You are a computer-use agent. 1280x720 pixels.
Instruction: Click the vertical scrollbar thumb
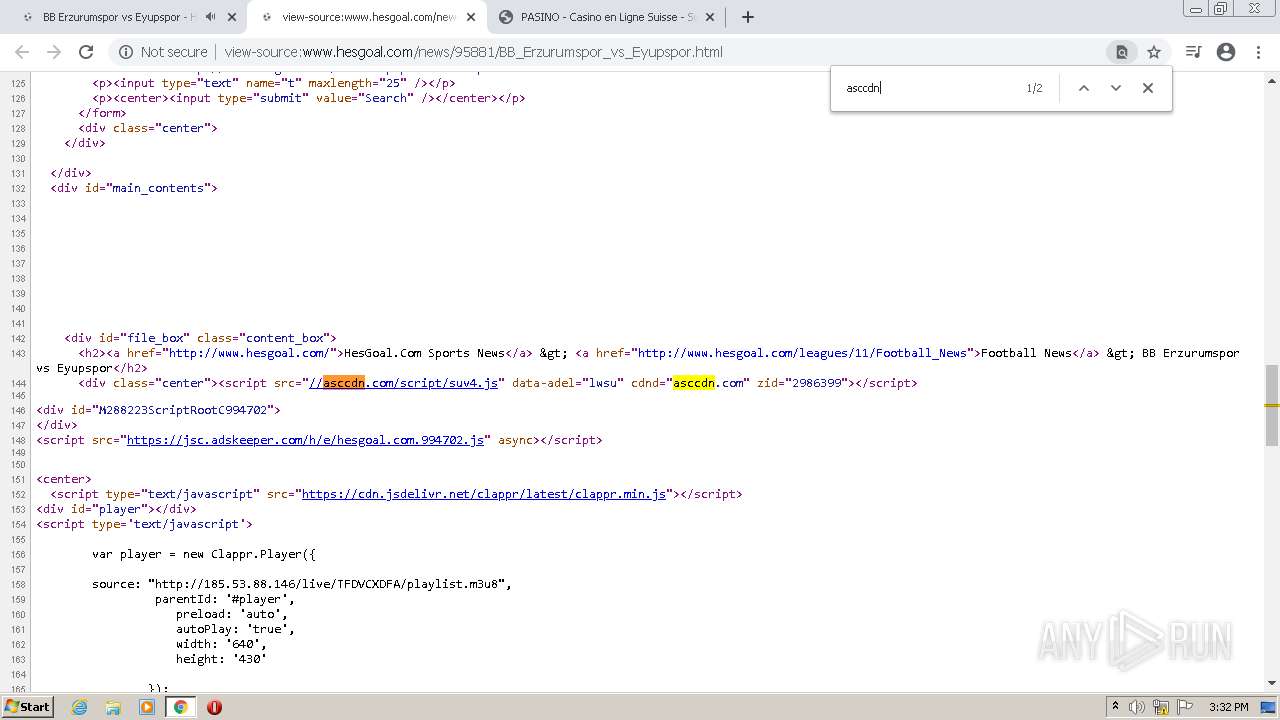pyautogui.click(x=1271, y=405)
